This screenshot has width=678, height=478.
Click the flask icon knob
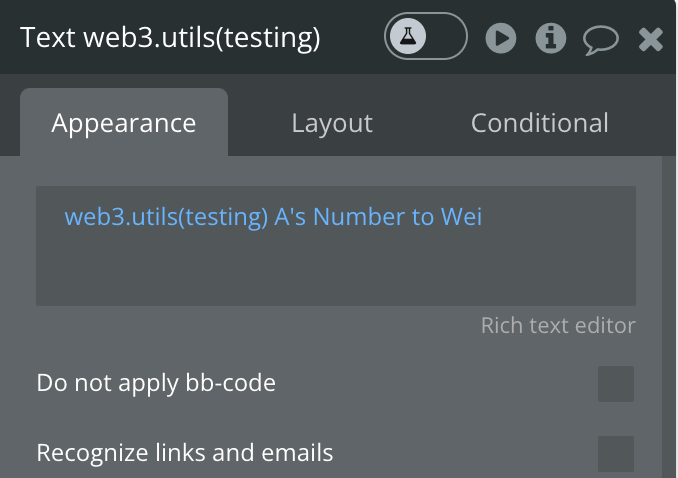pos(408,36)
